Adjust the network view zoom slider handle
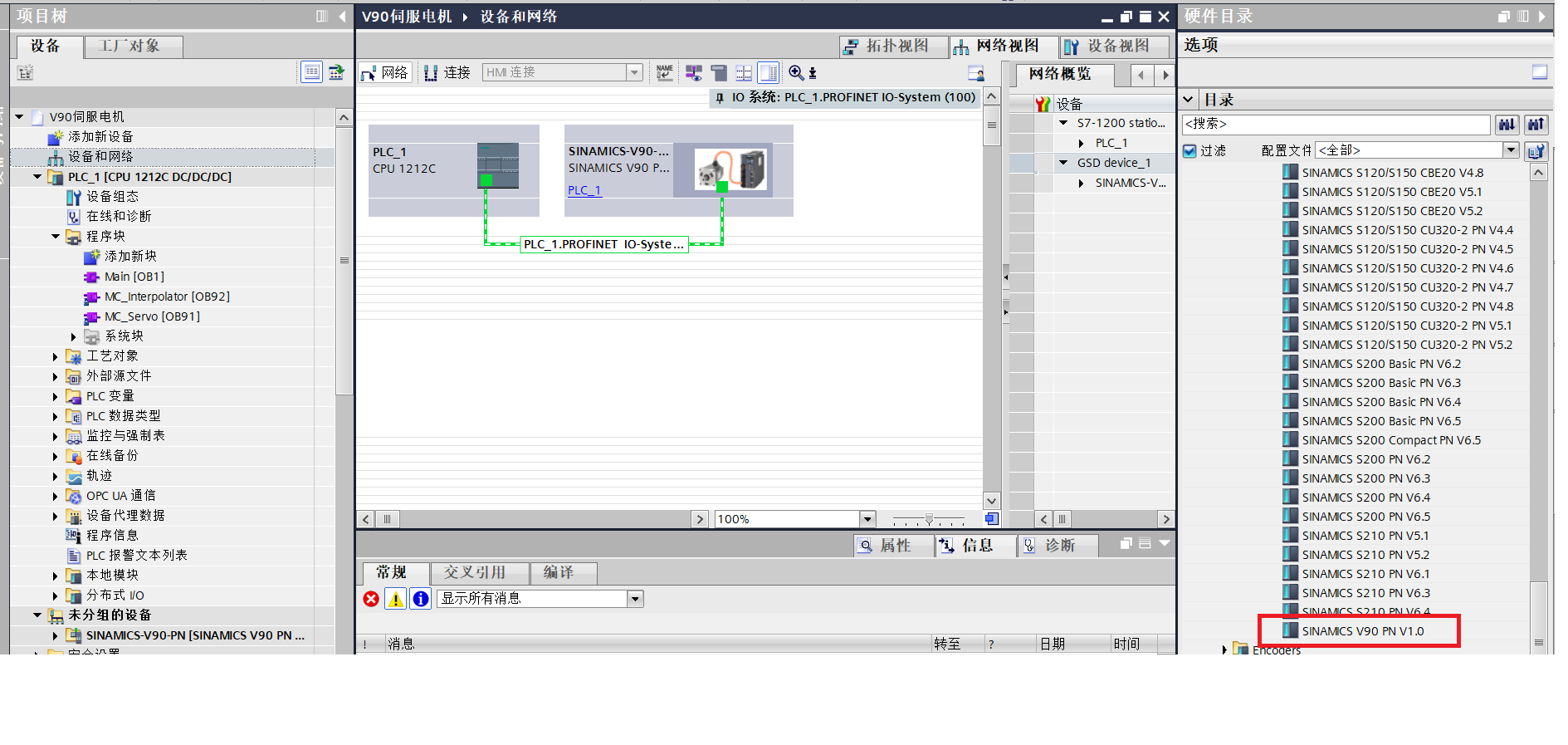Viewport: 1568px width, 745px height. (929, 519)
